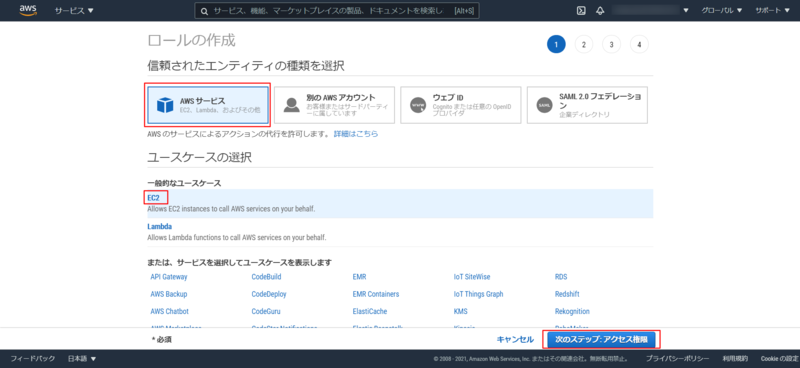Open the notifications bell icon
Viewport: 800px width, 368px height.
(x=600, y=11)
